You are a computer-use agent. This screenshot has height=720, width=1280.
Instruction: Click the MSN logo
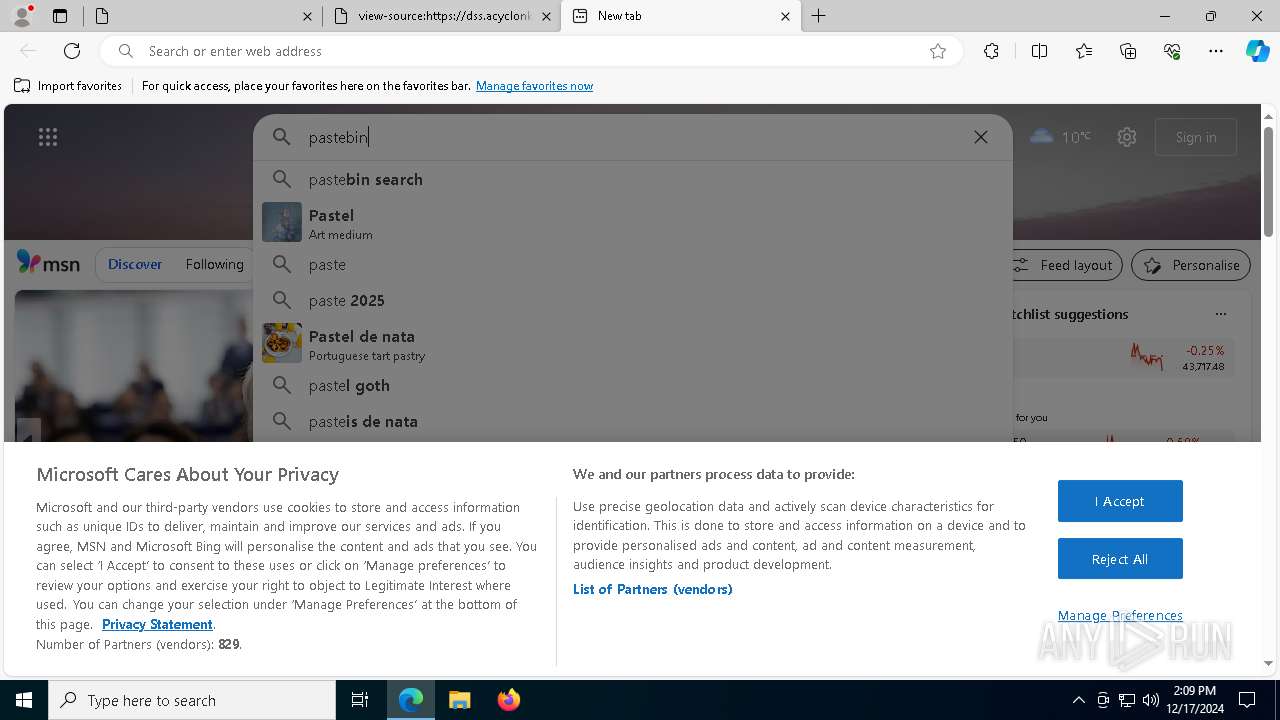click(x=48, y=263)
